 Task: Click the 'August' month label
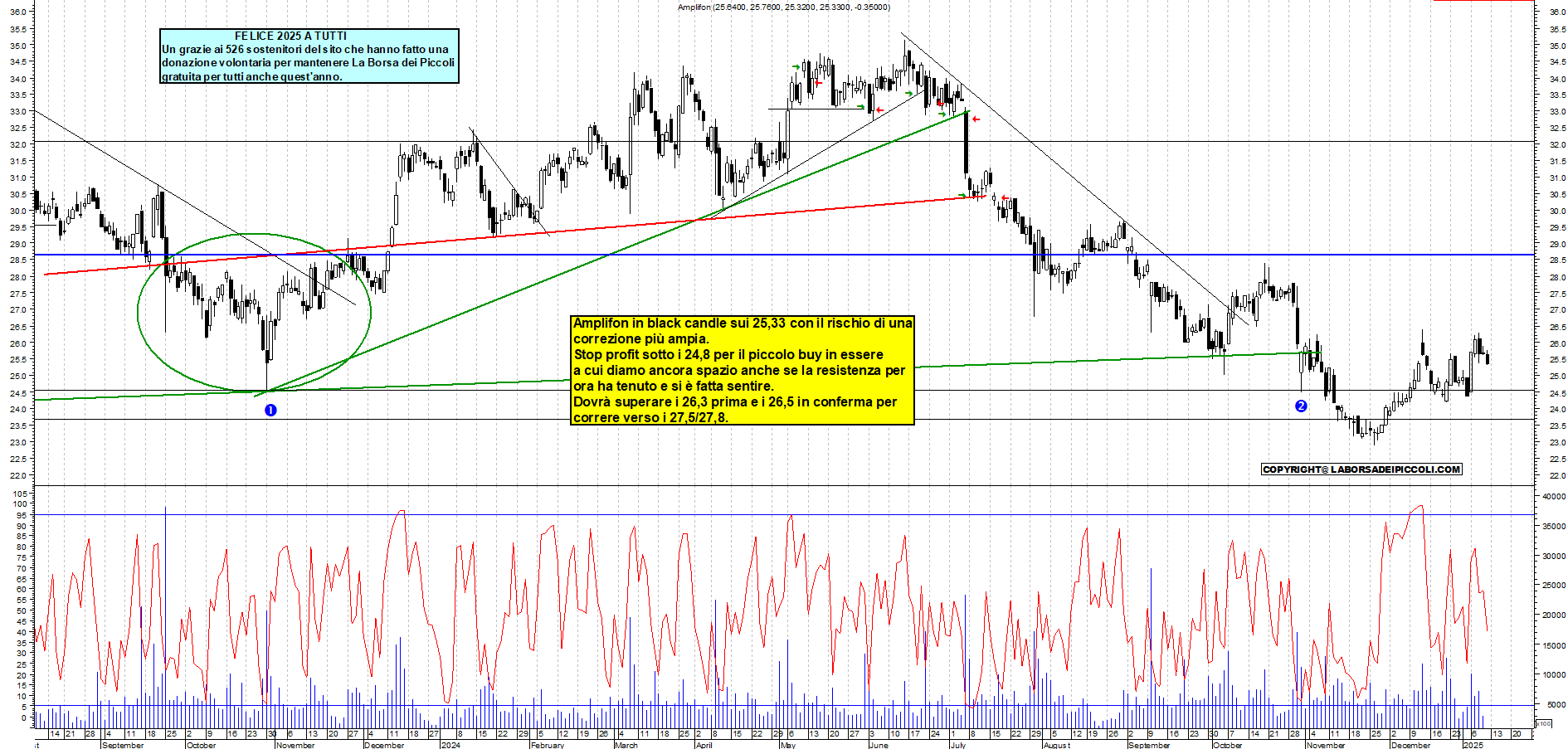(x=1057, y=745)
